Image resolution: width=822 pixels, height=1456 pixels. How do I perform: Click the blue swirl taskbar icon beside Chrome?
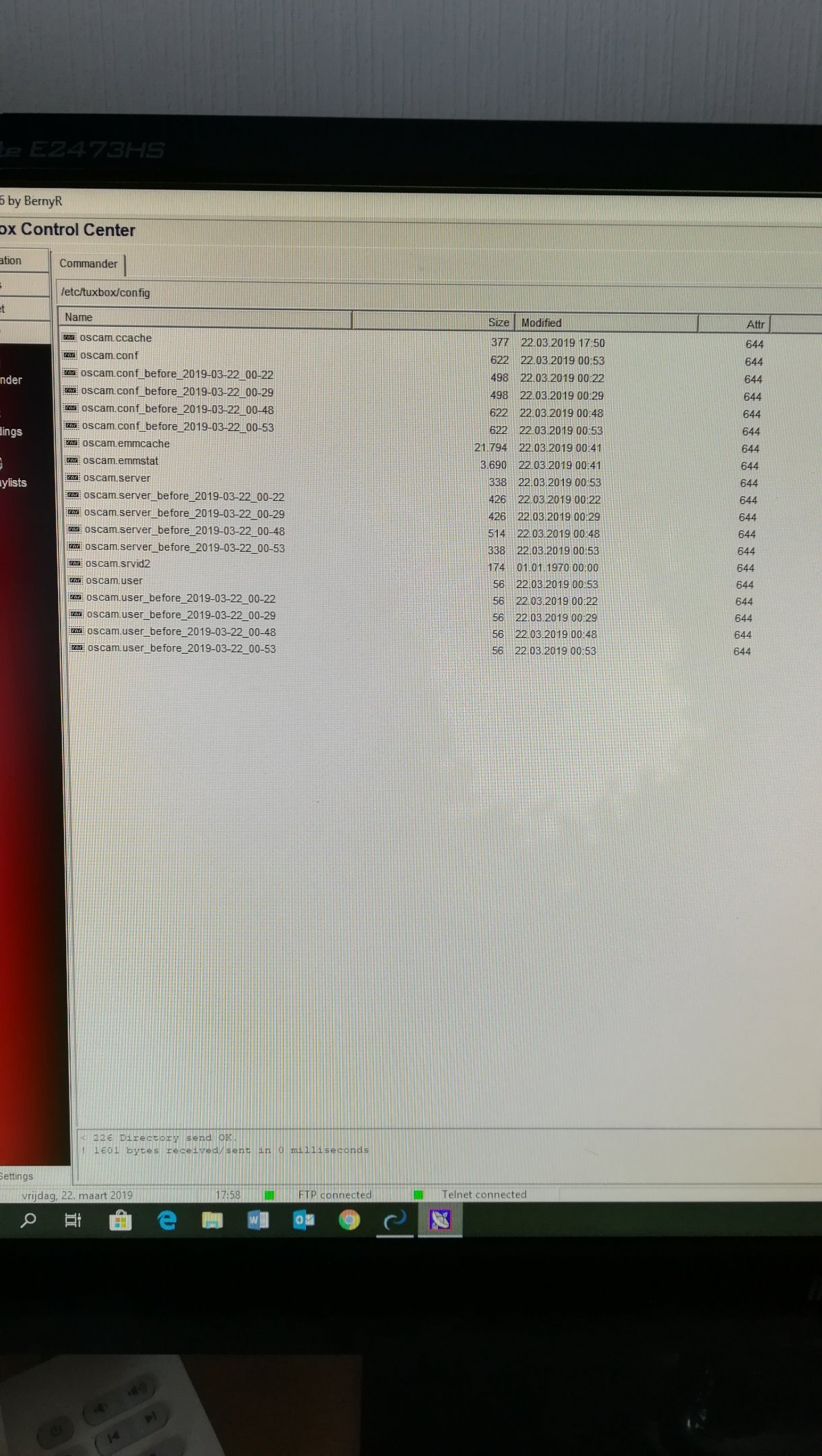click(x=395, y=1220)
